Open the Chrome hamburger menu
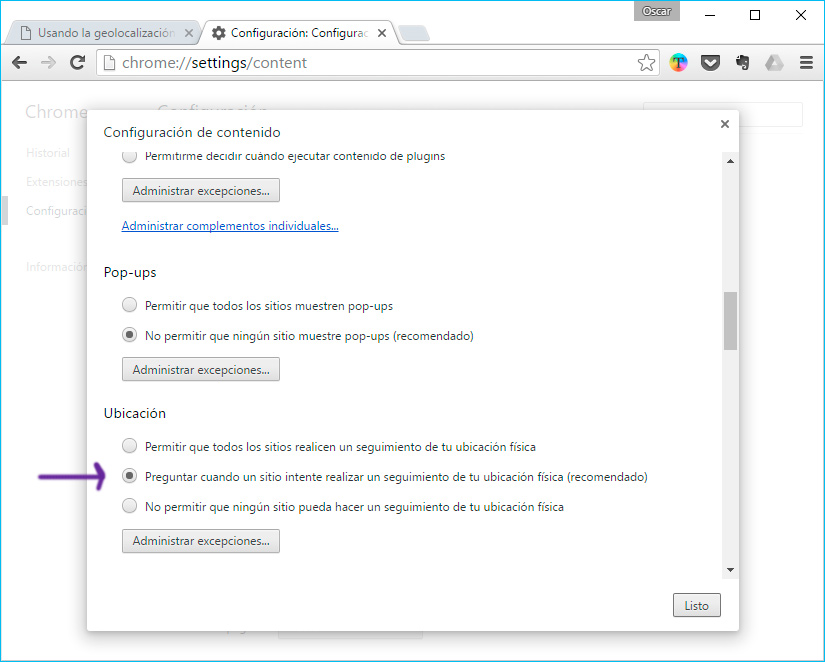 [806, 63]
